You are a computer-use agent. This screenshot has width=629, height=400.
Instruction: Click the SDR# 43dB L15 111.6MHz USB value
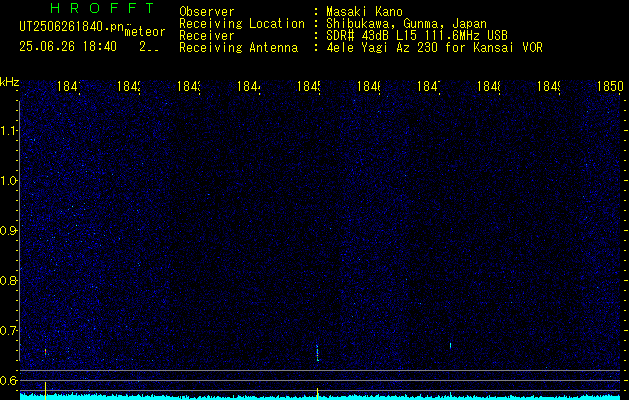pyautogui.click(x=417, y=36)
